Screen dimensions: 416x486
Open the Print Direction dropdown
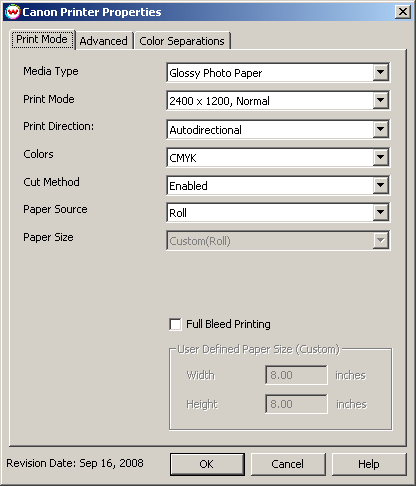point(278,129)
